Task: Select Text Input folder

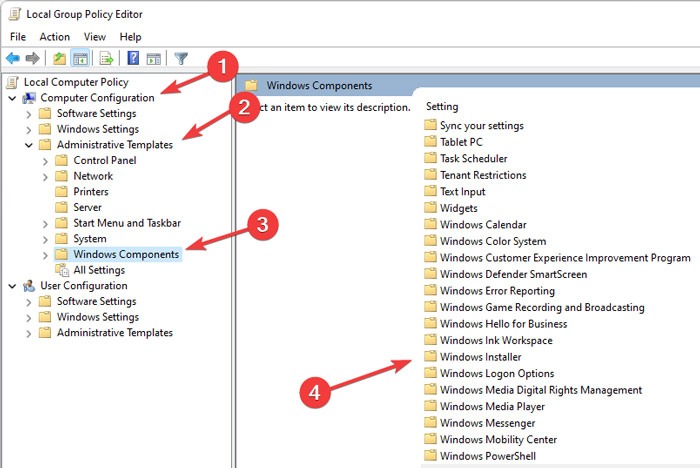Action: tap(462, 192)
